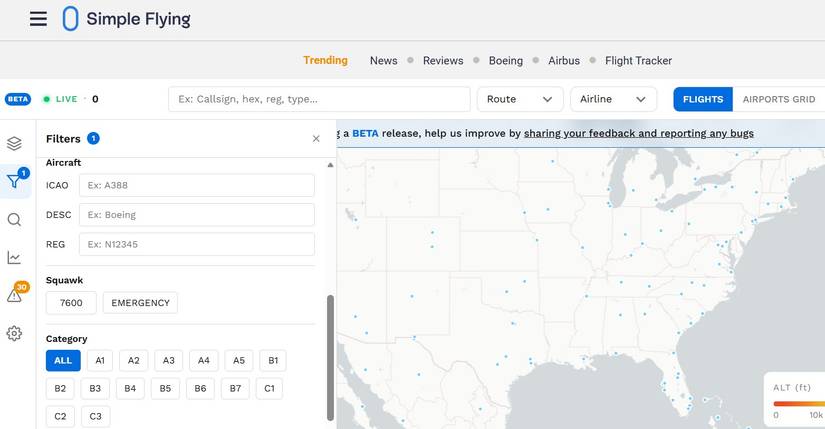Click the Simple Flying logo

126,19
